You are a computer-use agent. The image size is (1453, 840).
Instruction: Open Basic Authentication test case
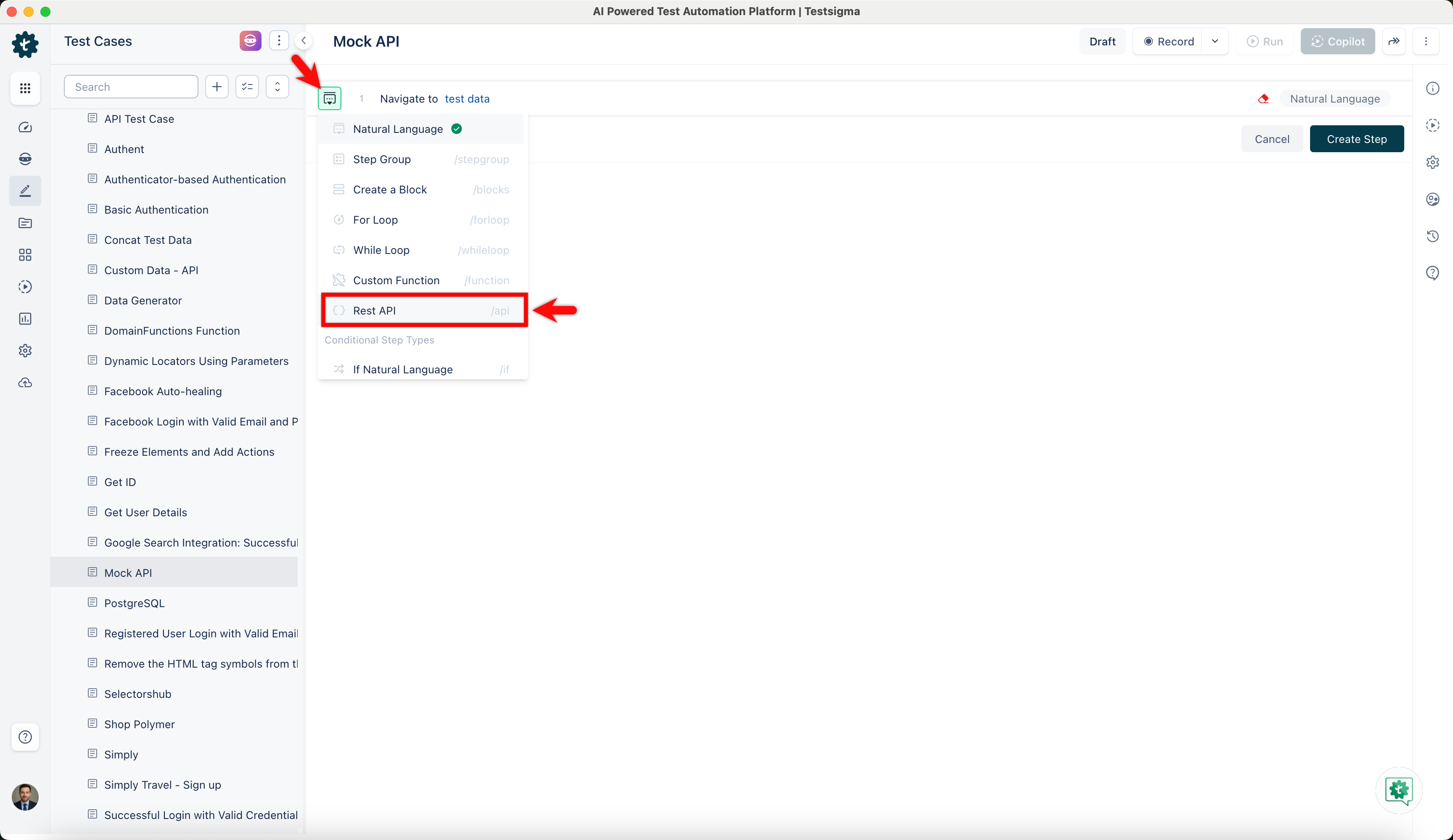click(x=156, y=210)
